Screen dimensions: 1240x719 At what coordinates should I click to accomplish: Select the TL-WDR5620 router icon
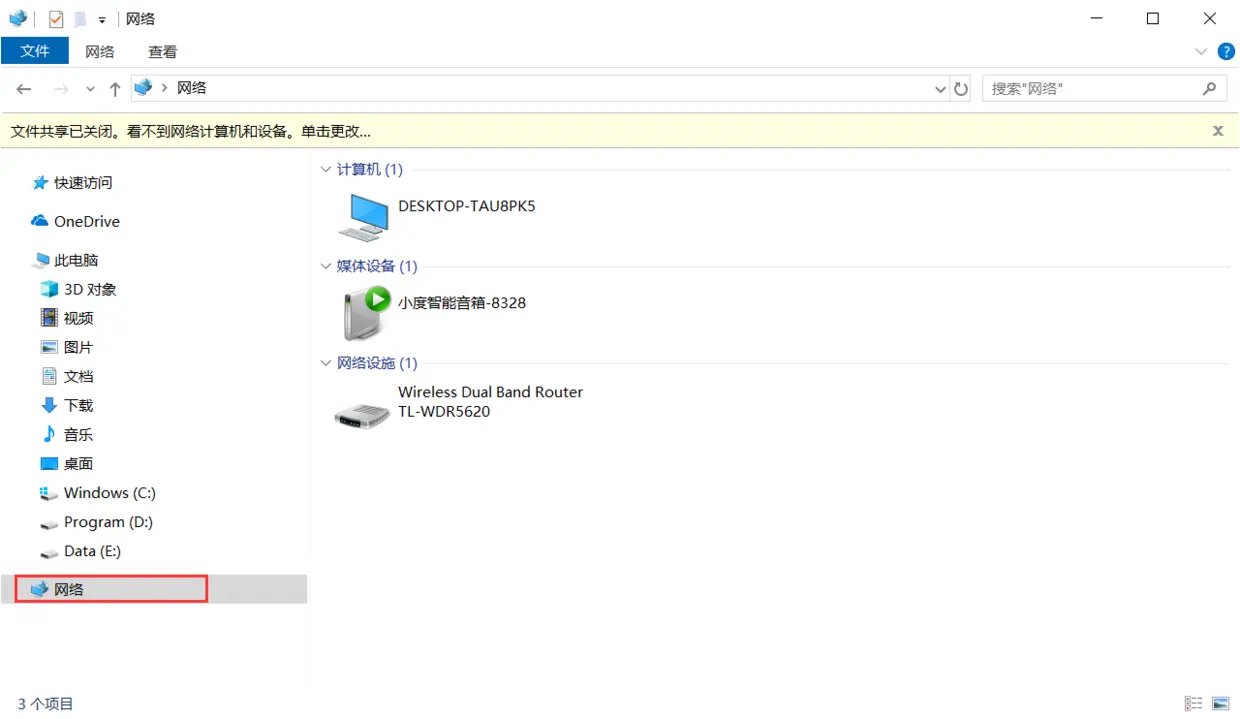362,416
